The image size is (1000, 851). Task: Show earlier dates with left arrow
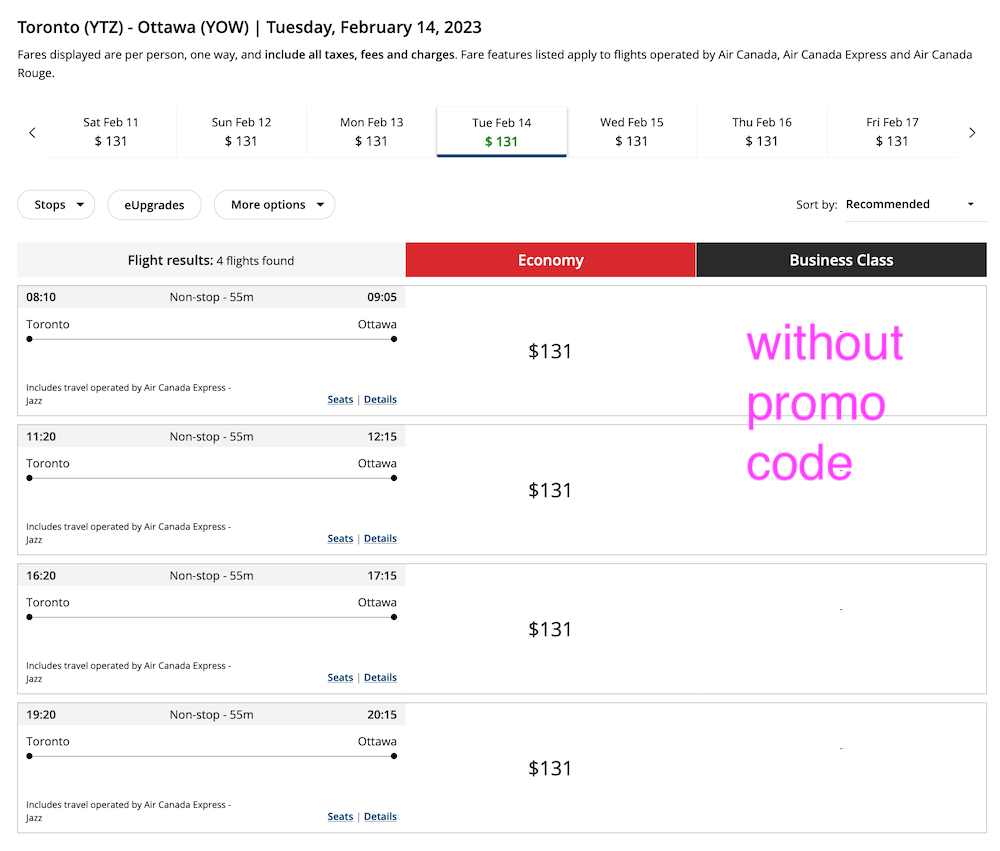click(32, 133)
